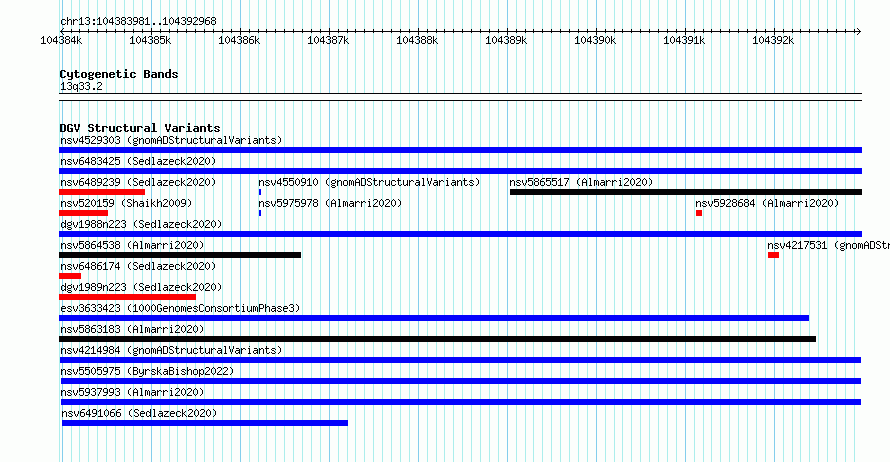Image resolution: width=890 pixels, height=462 pixels.
Task: Select the red bar under nsv6489239
Action: point(102,192)
